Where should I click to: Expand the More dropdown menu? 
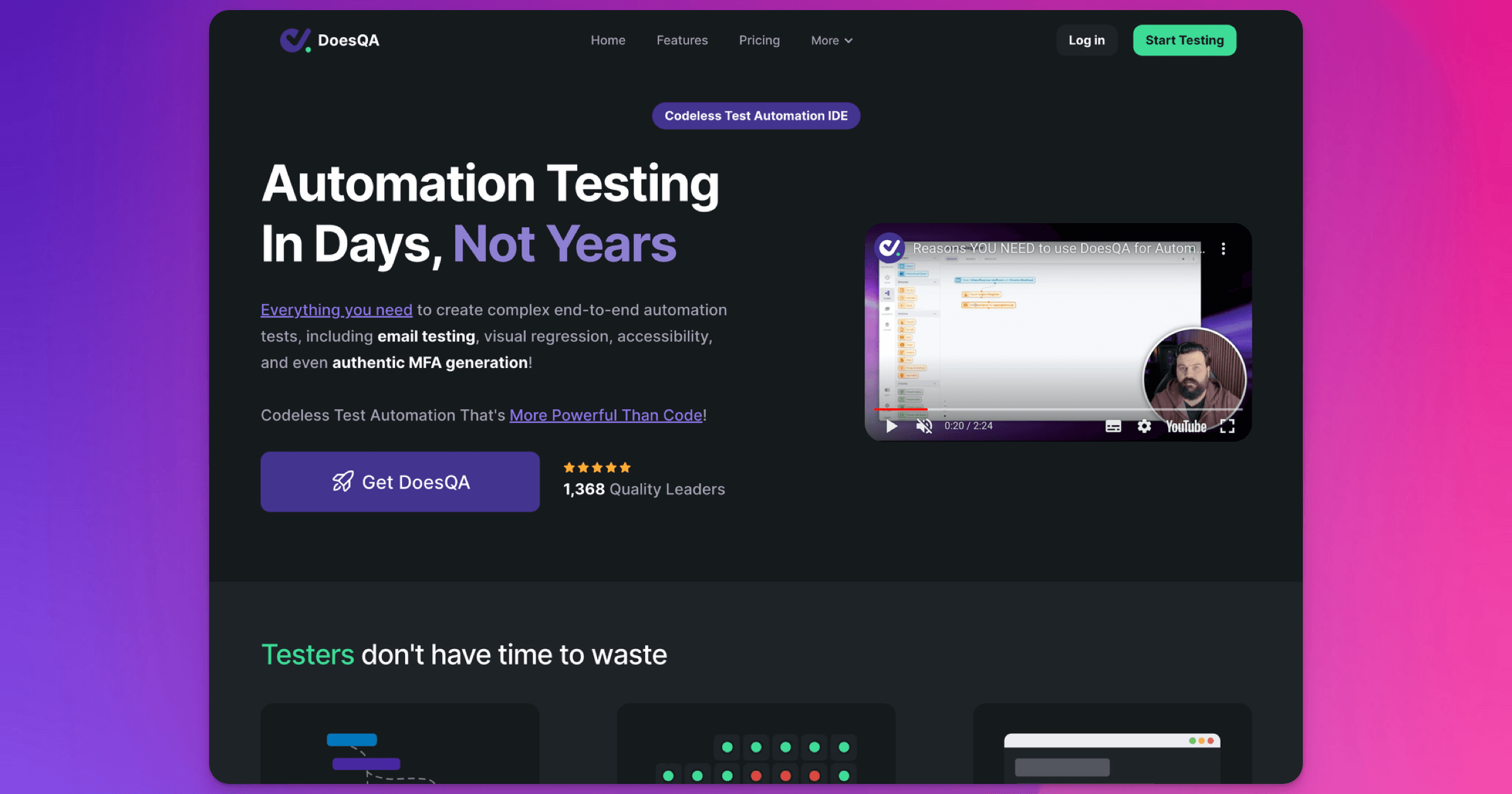pos(832,40)
